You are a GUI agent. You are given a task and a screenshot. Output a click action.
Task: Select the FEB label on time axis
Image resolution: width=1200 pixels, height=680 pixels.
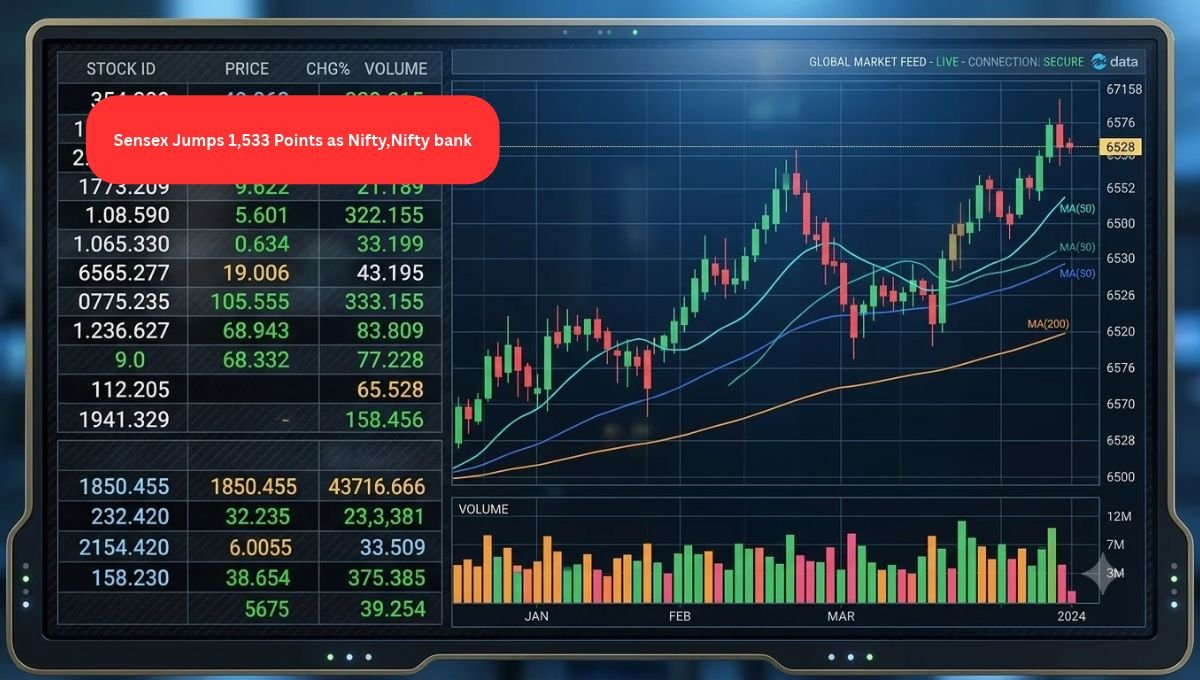click(680, 616)
